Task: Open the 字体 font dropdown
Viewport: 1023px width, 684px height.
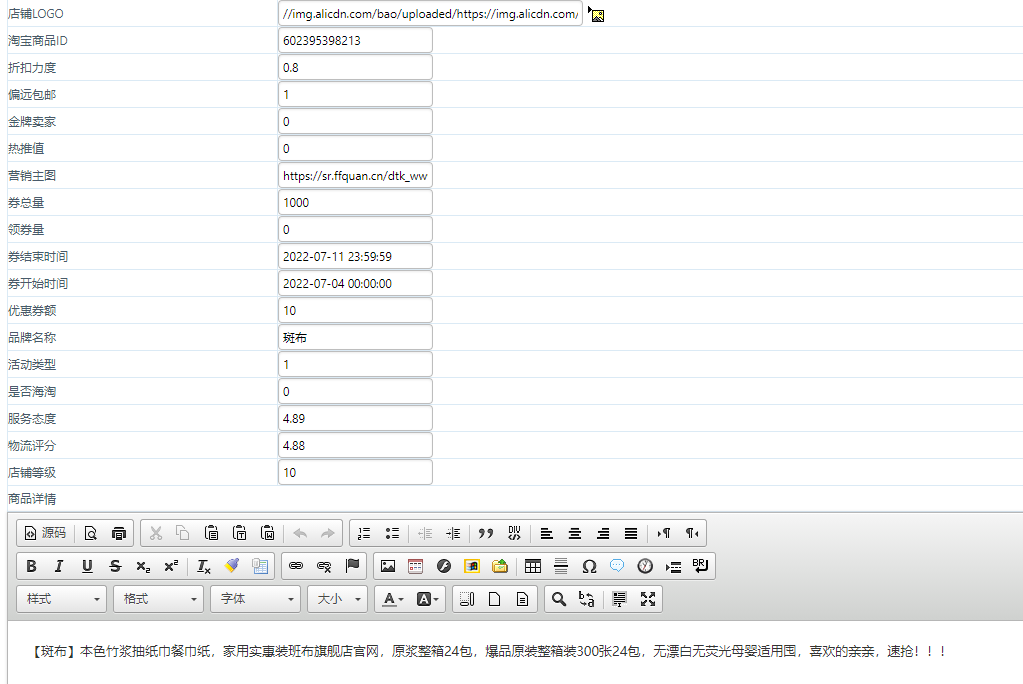Action: point(256,599)
